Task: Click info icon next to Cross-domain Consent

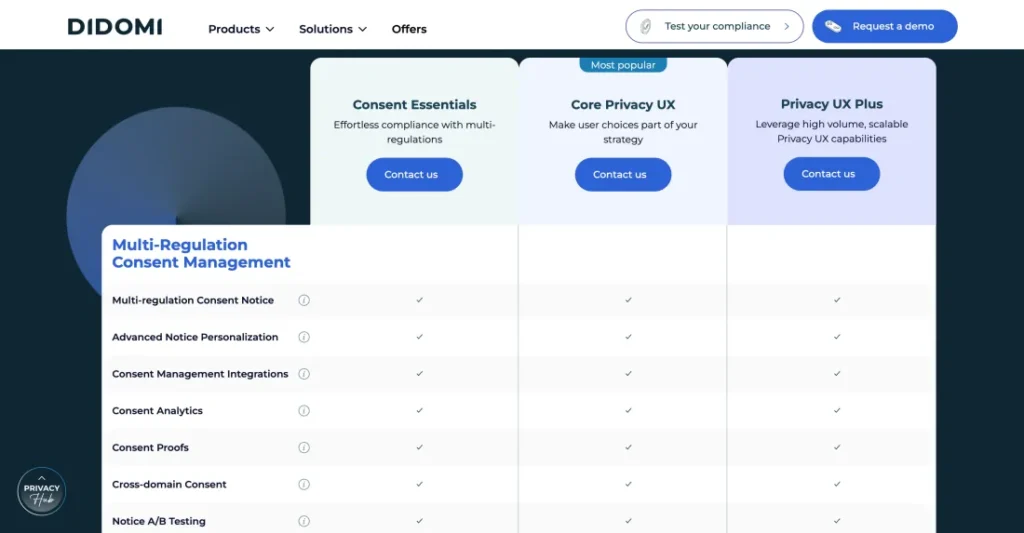Action: click(x=304, y=484)
